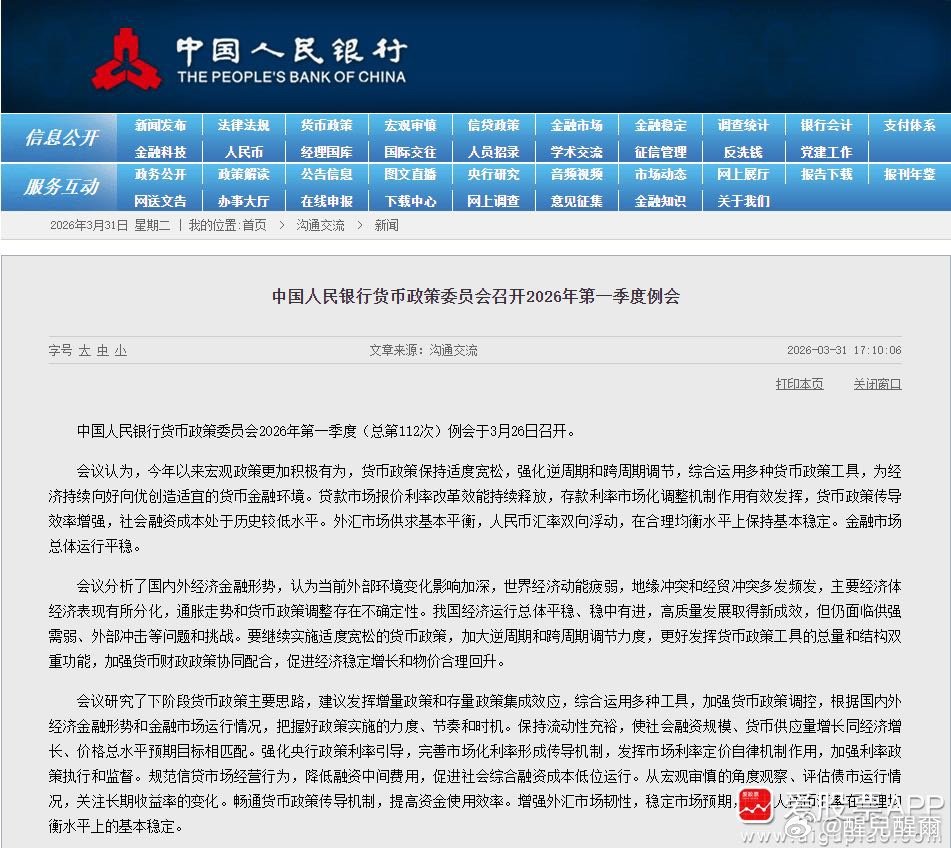
Task: Open the 政策解读 menu entry
Action: pyautogui.click(x=244, y=174)
